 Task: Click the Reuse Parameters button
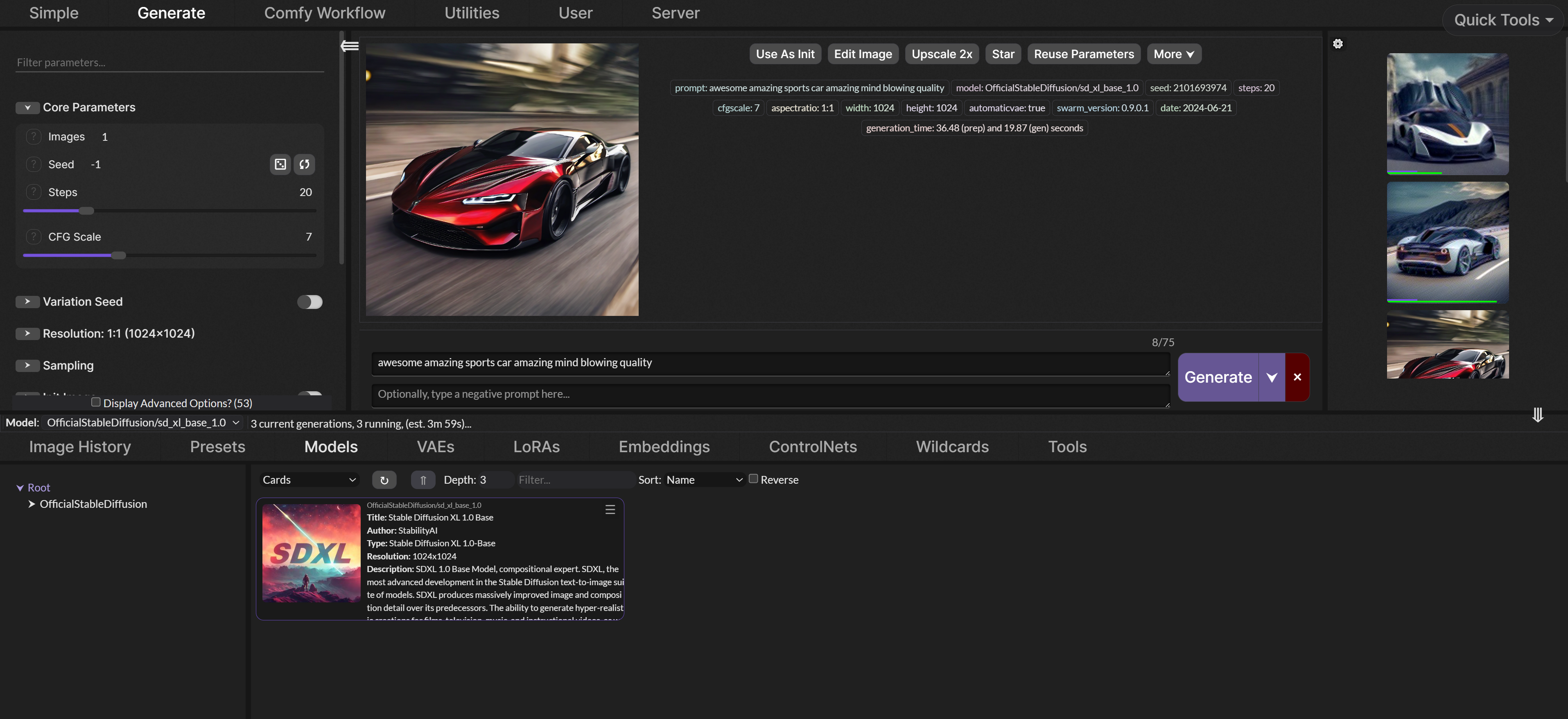1084,54
